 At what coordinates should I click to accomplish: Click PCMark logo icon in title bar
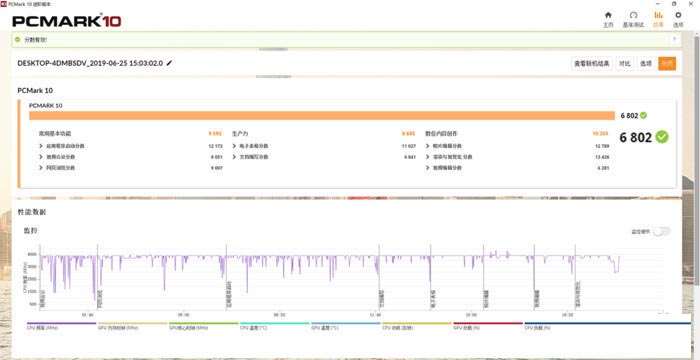[x=4, y=4]
